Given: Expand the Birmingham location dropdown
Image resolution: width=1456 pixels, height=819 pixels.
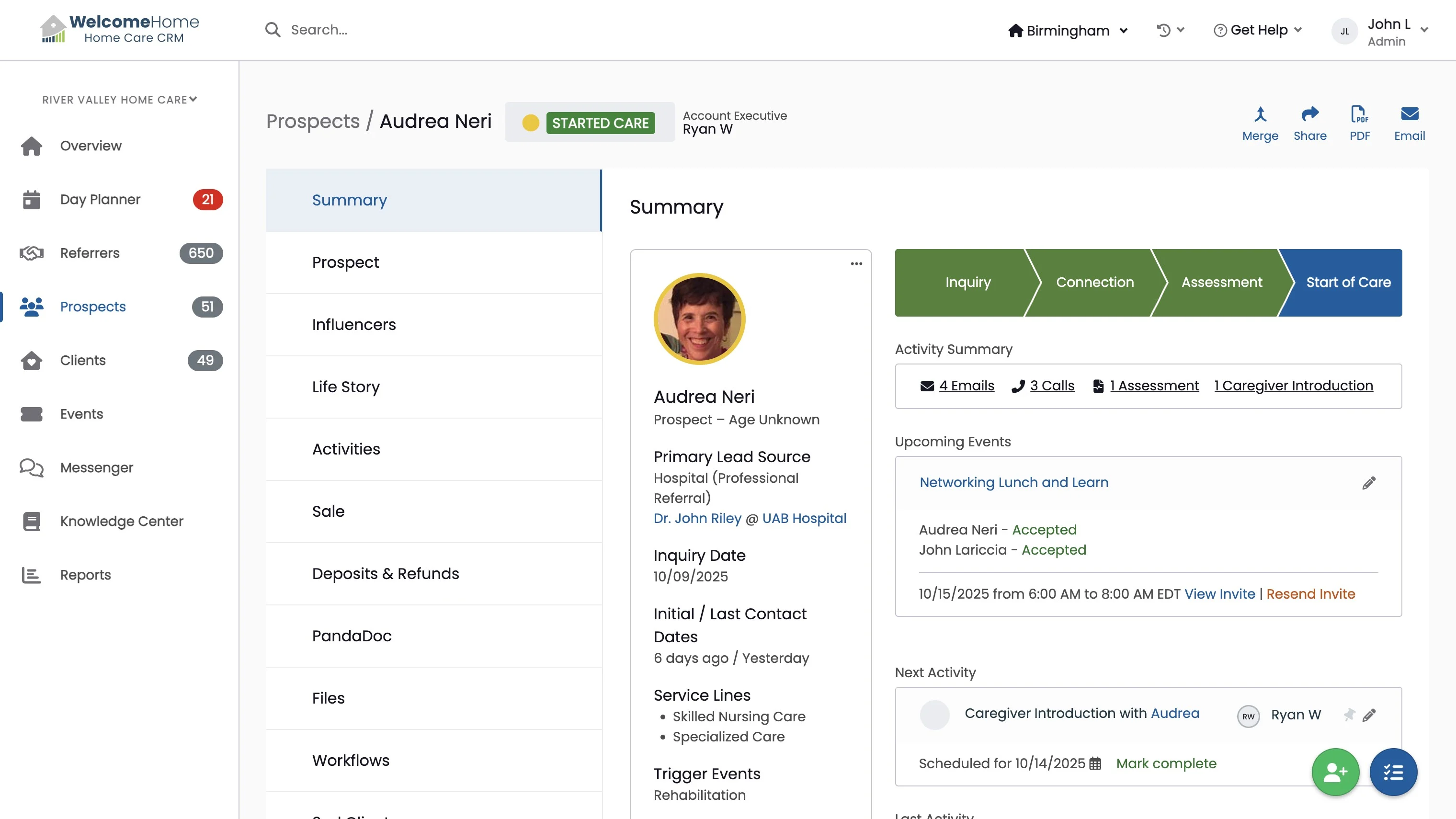Looking at the screenshot, I should pos(1068,31).
